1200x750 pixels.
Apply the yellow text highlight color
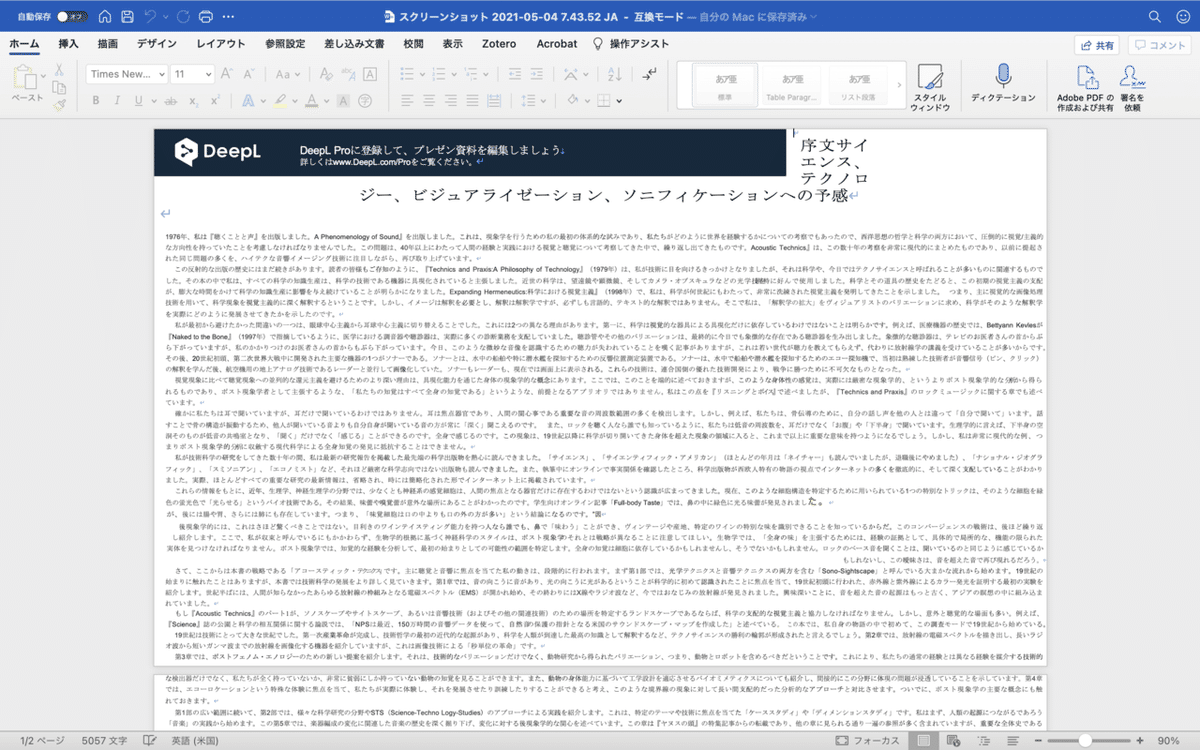tap(279, 100)
